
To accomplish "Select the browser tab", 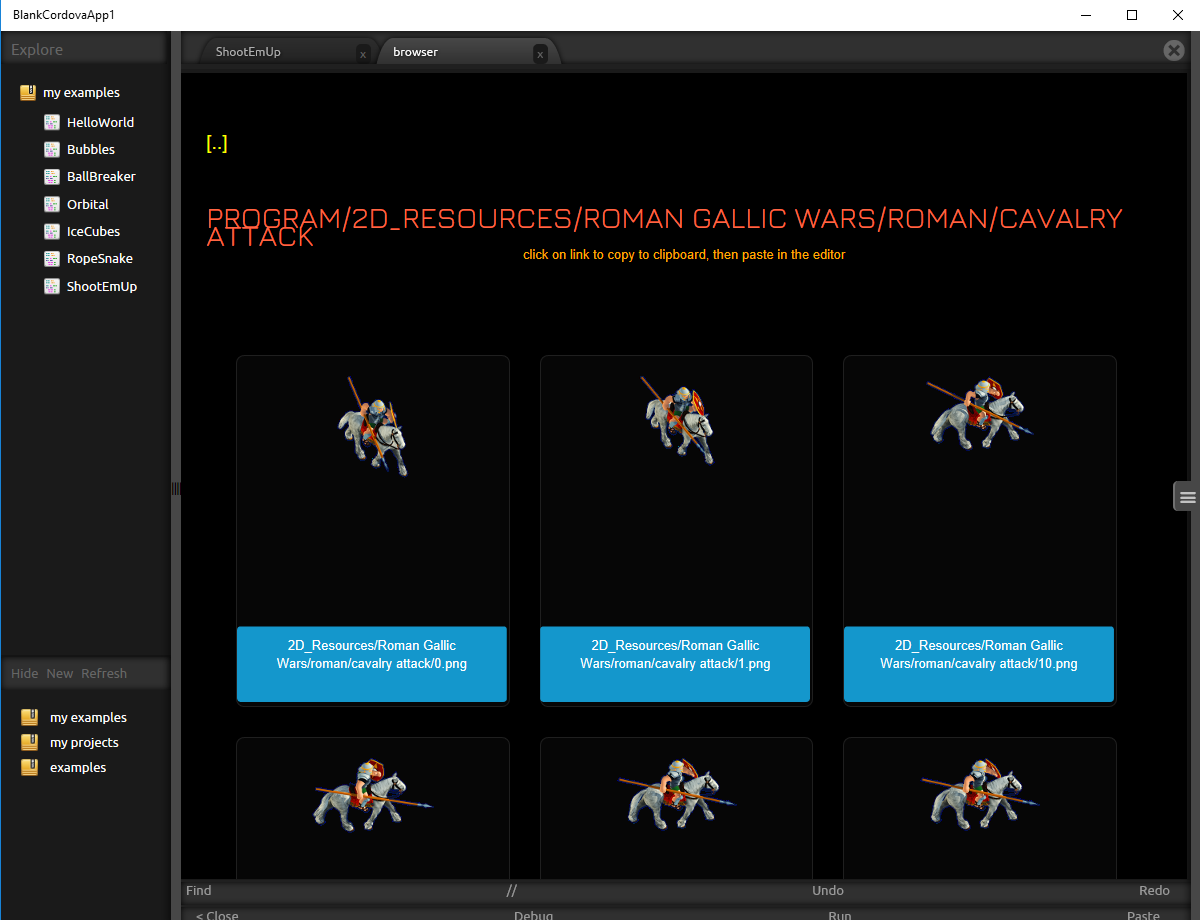I will click(415, 52).
